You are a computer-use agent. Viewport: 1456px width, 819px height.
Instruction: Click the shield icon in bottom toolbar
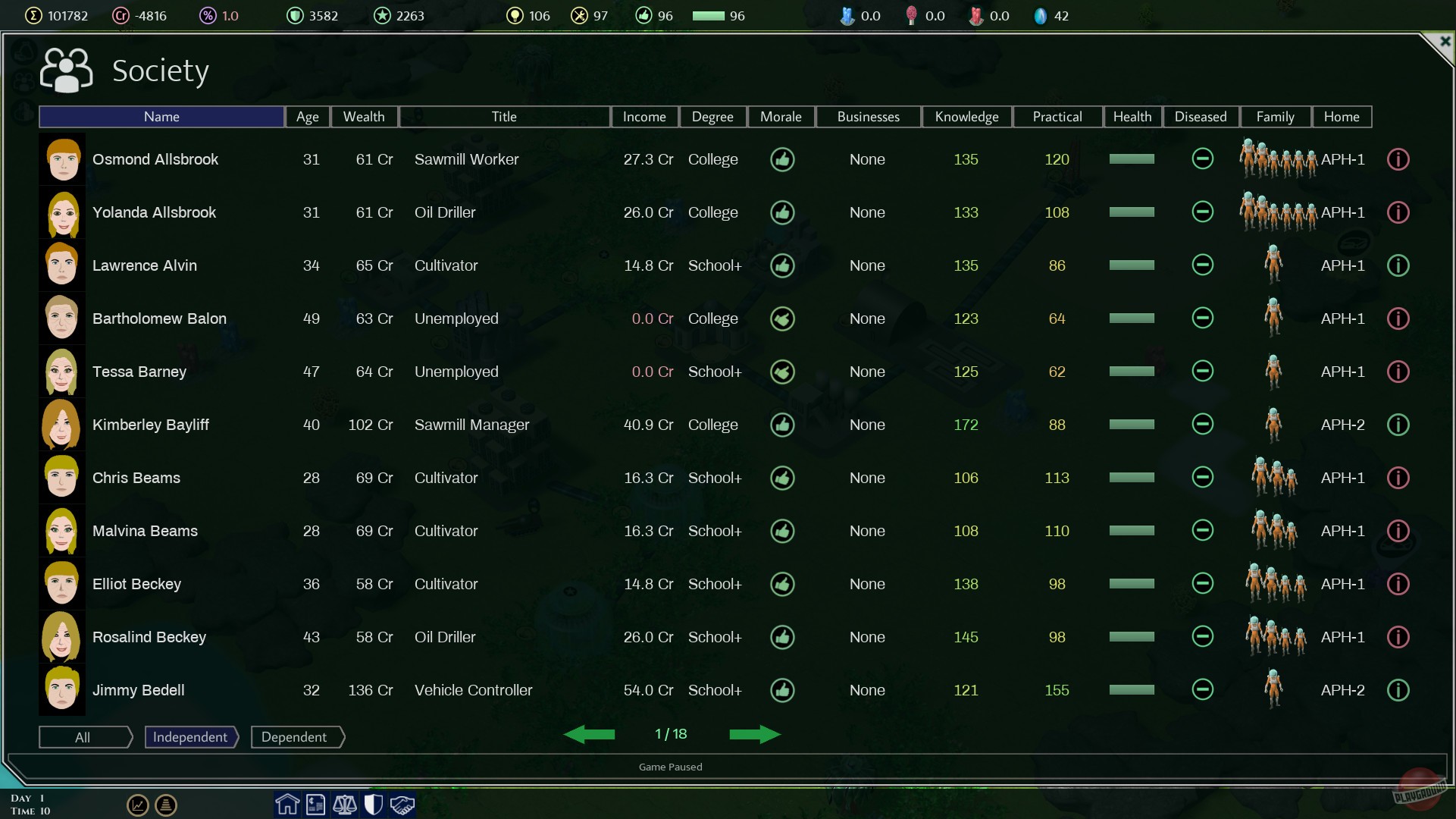[373, 804]
